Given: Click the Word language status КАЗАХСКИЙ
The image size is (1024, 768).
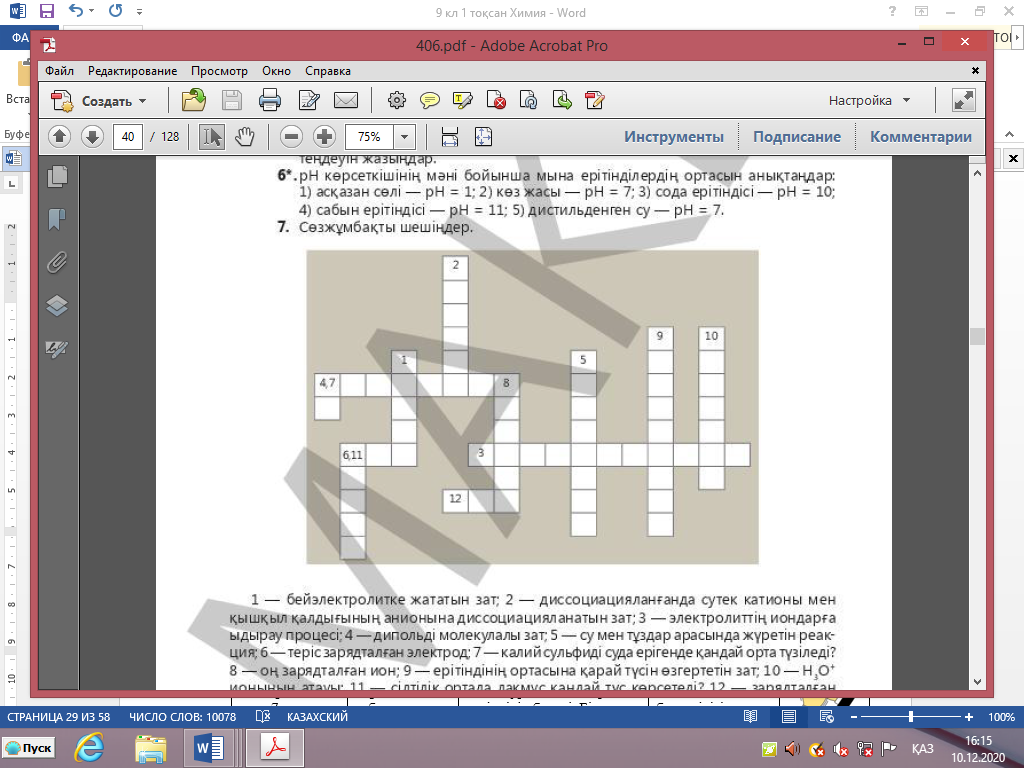Looking at the screenshot, I should (x=317, y=717).
